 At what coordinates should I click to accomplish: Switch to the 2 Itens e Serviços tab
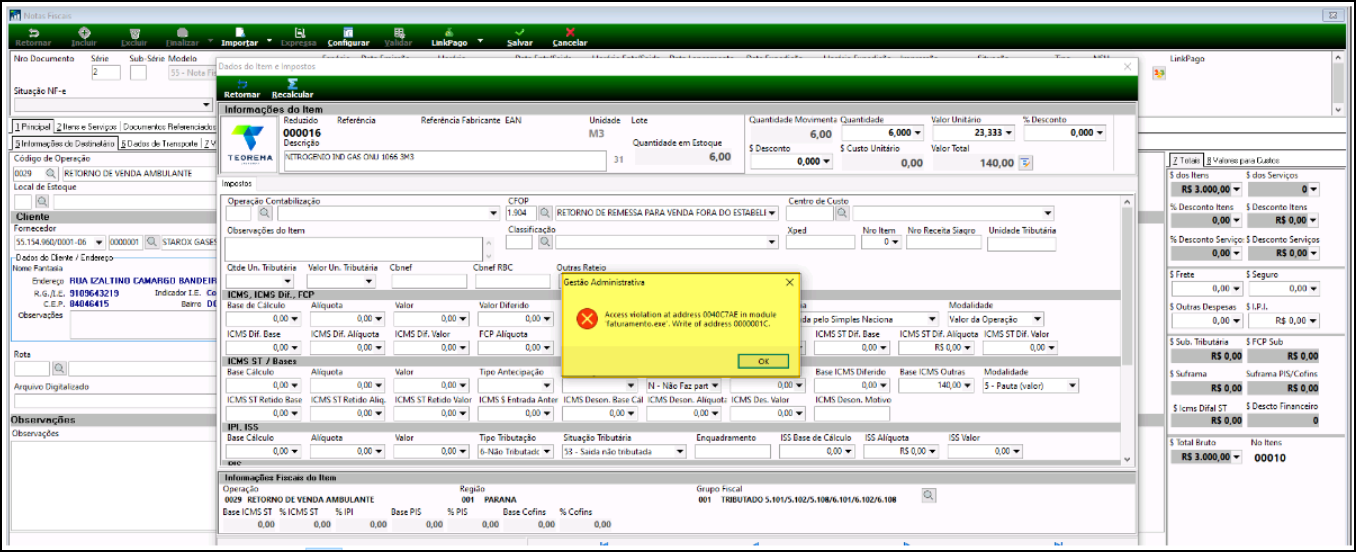(86, 127)
